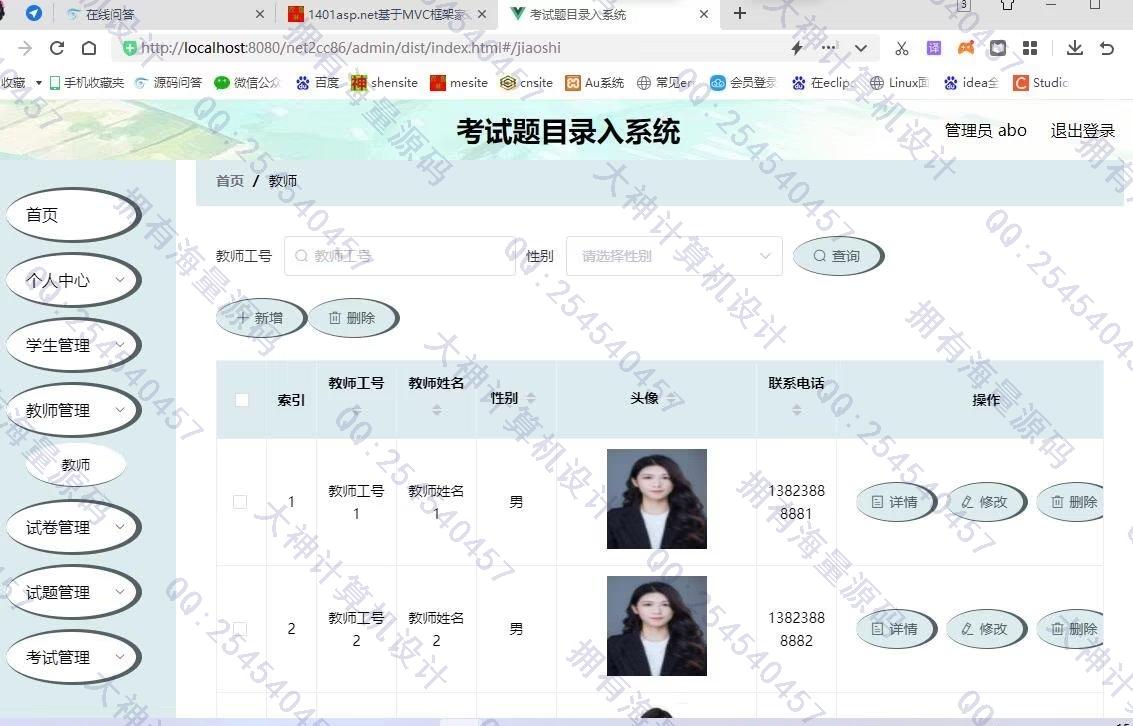Expand the 学生管理 sidebar menu

point(73,345)
